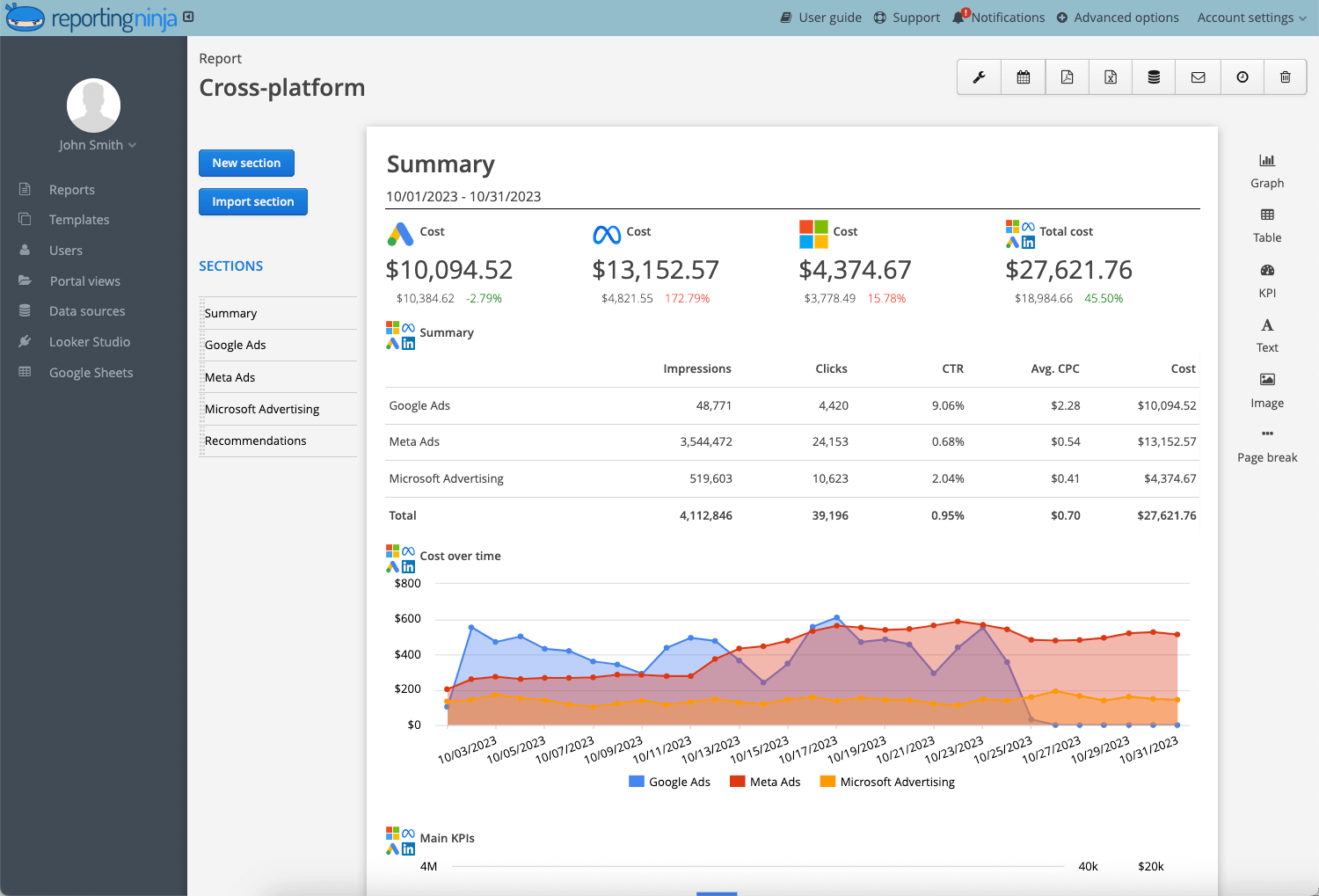This screenshot has width=1319, height=896.
Task: Open the Recommendations section
Action: pyautogui.click(x=255, y=440)
